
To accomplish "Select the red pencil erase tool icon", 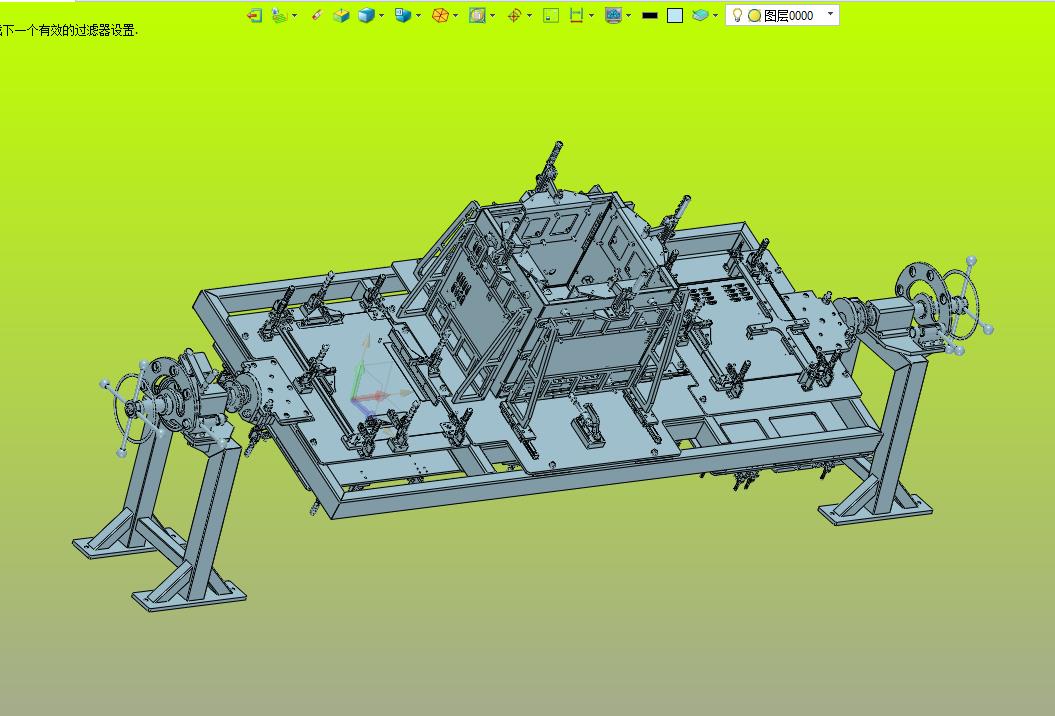I will (318, 15).
